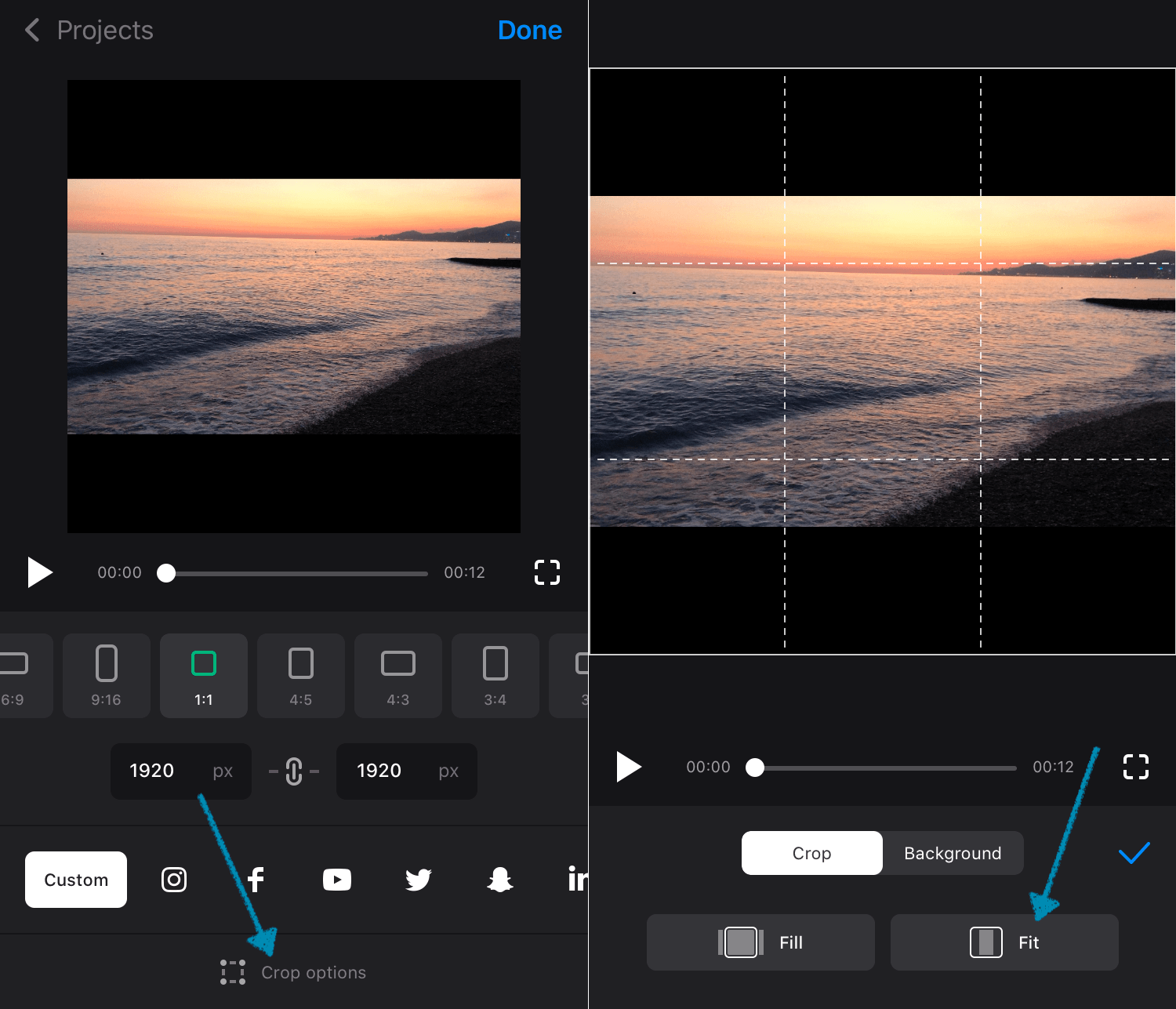Enable Fit scaling mode
1176x1009 pixels.
point(1004,942)
